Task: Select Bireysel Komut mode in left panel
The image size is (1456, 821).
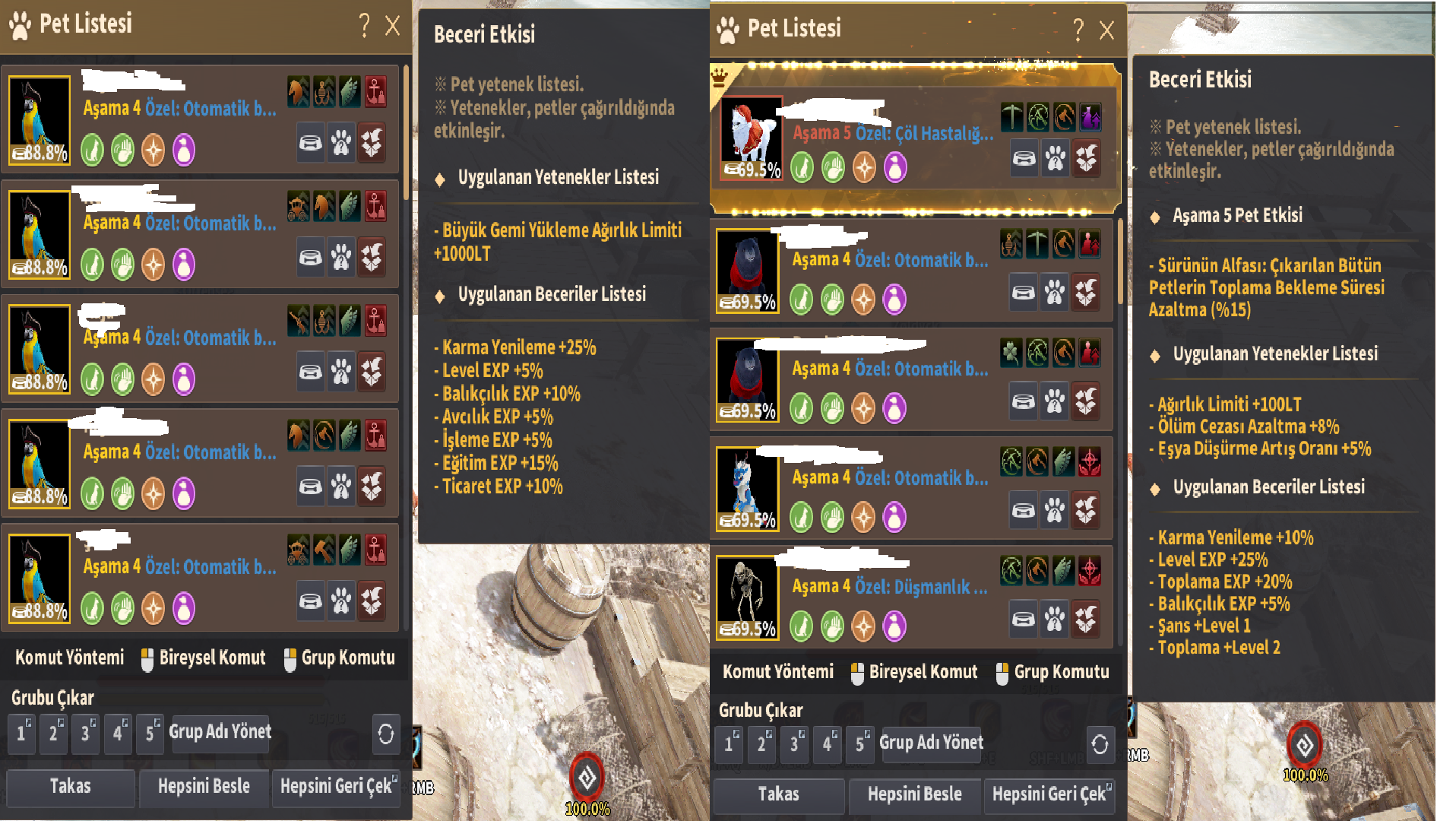Action: (204, 658)
